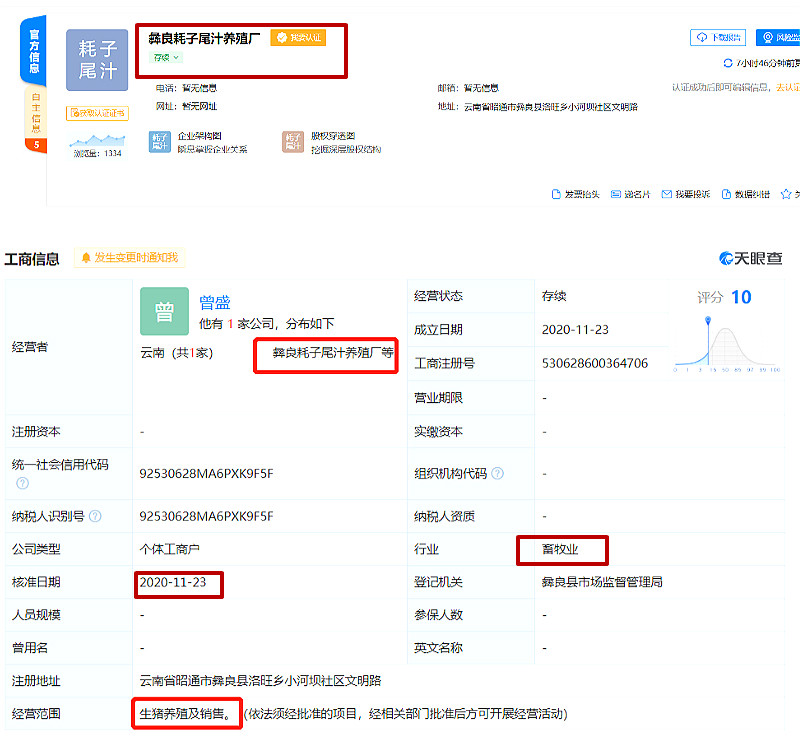Click help icon beside 纳税人识别号

(95, 516)
